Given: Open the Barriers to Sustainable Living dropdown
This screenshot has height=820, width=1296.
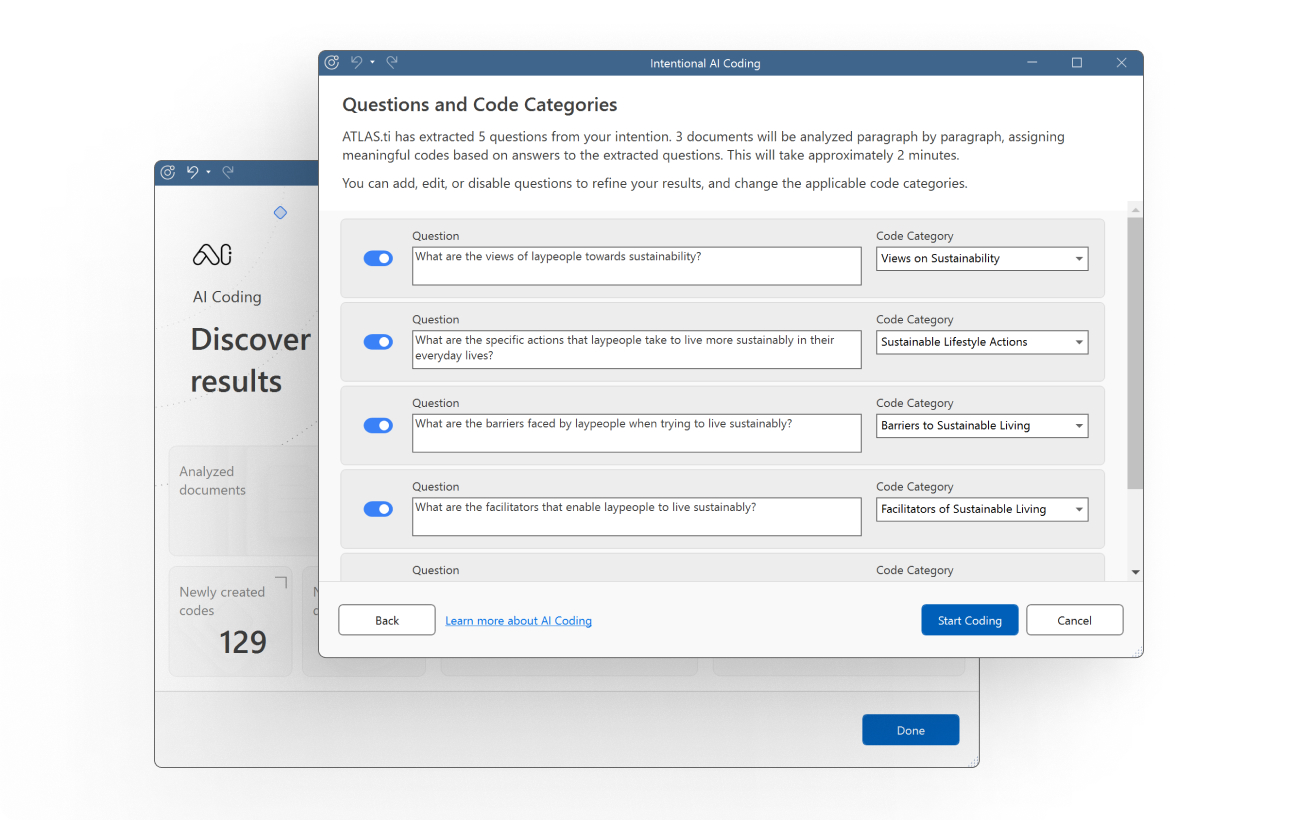Looking at the screenshot, I should pos(983,426).
